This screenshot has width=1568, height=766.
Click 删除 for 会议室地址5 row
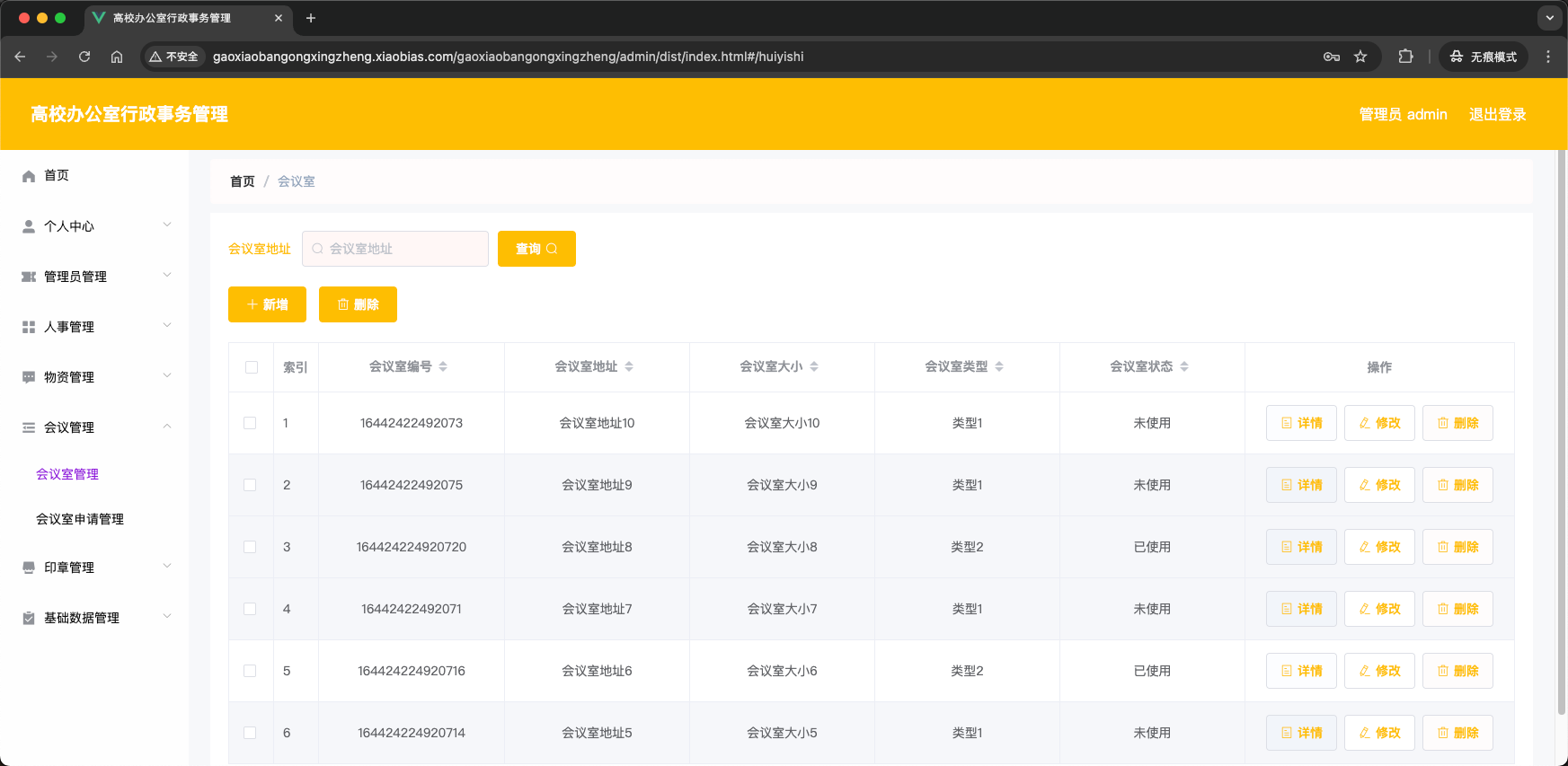[1457, 733]
